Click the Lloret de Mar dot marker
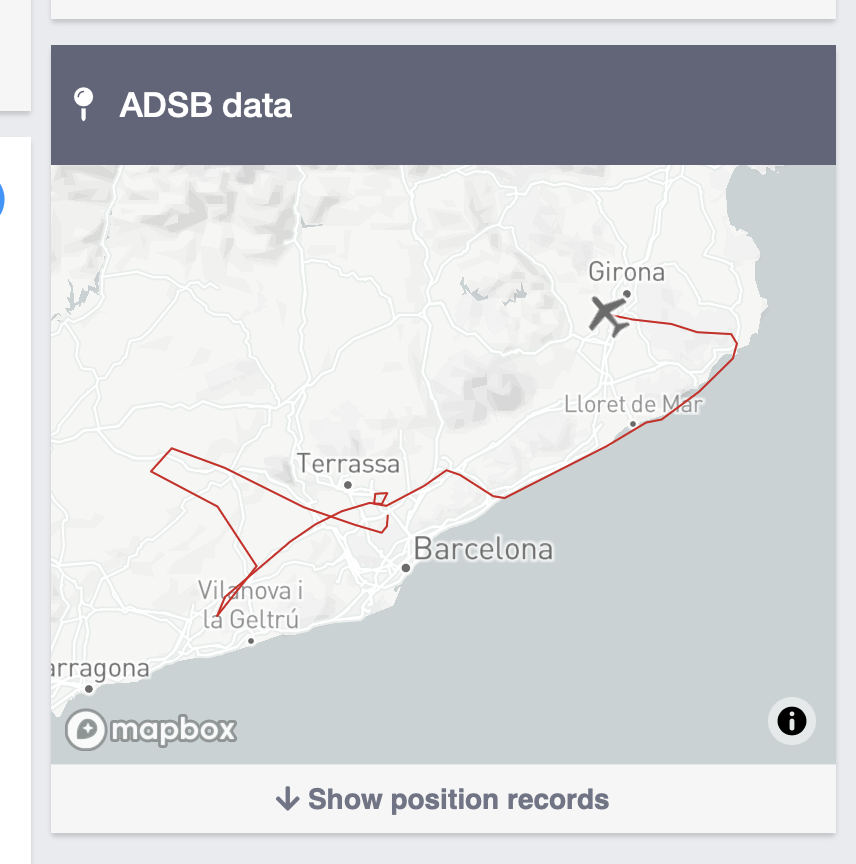 coord(633,424)
